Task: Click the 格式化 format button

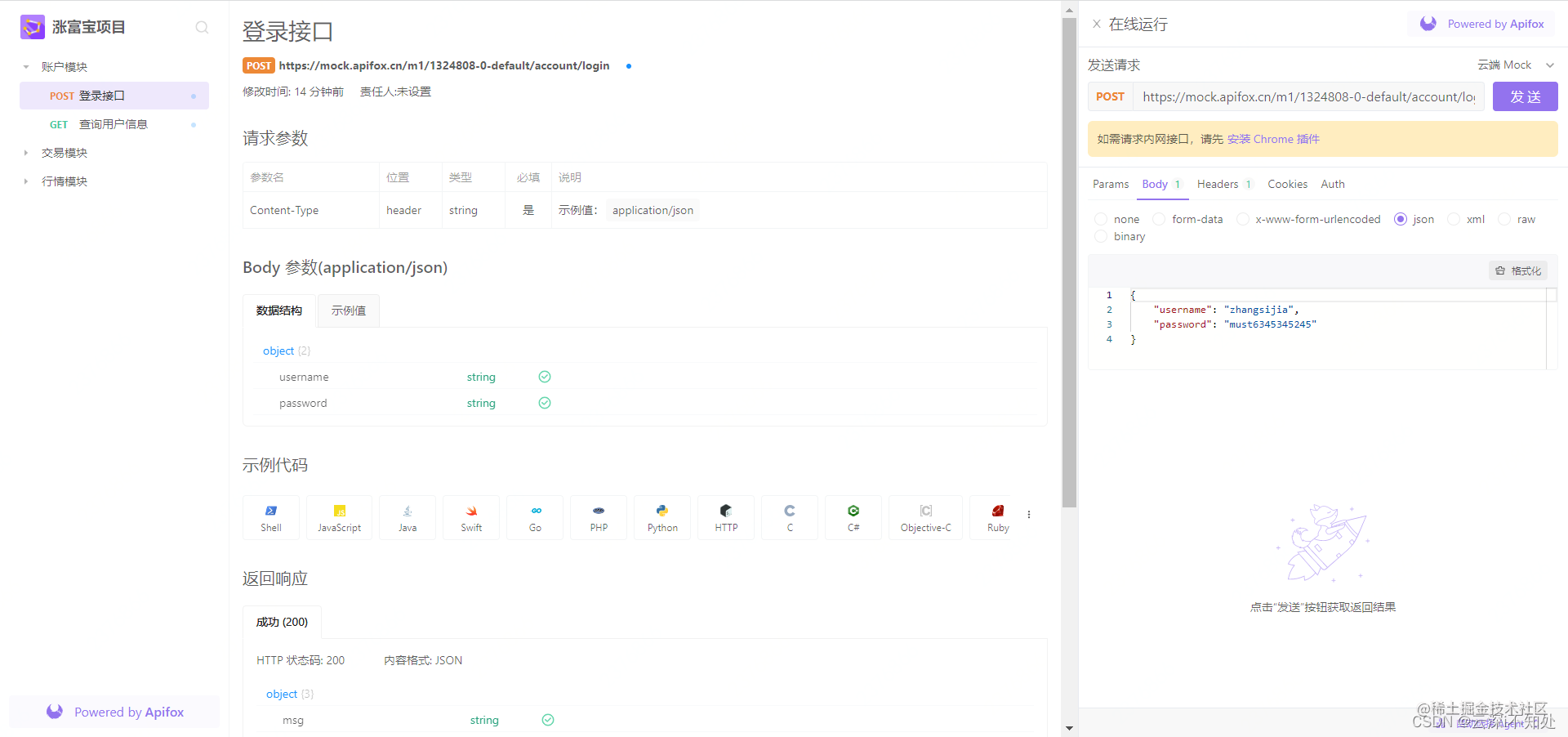Action: (1518, 270)
